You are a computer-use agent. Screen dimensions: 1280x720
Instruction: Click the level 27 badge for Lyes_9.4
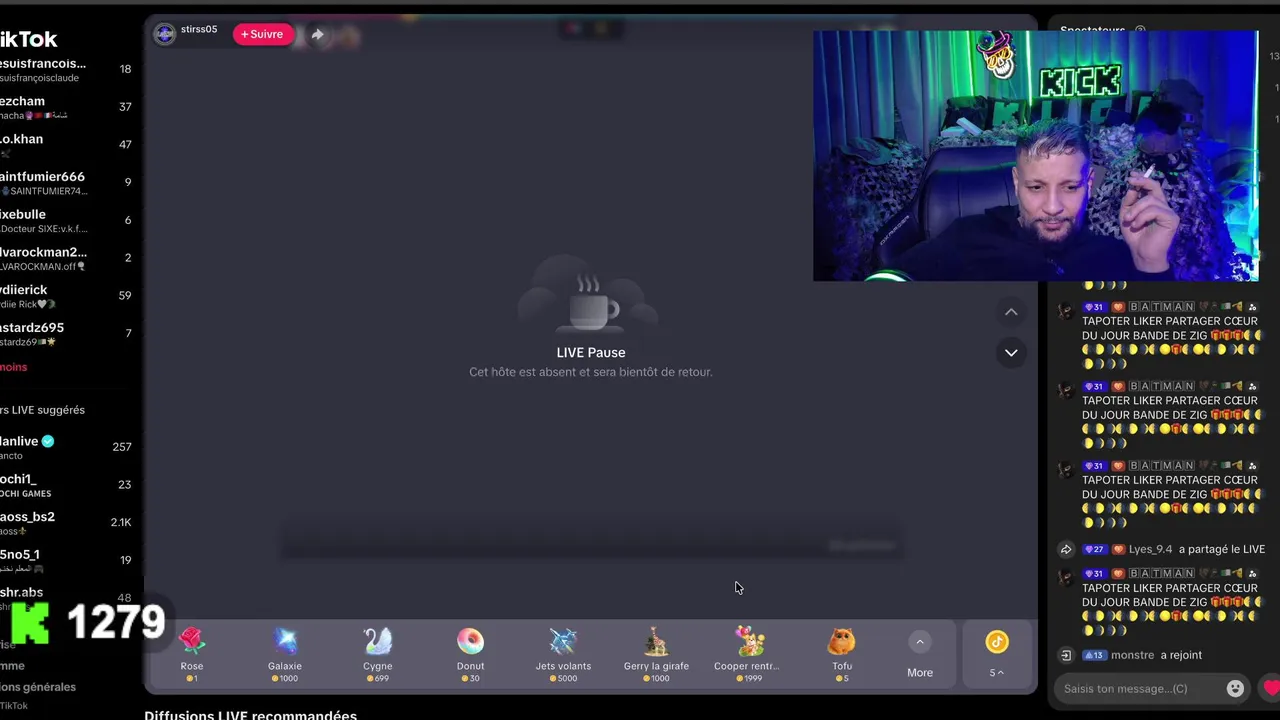point(1094,549)
